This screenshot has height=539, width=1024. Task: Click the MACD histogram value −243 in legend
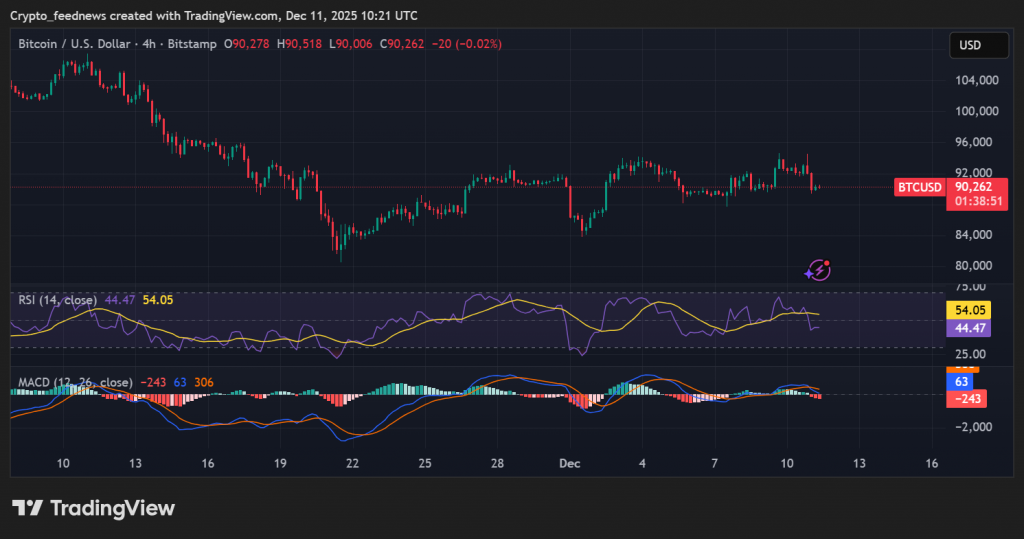(153, 382)
